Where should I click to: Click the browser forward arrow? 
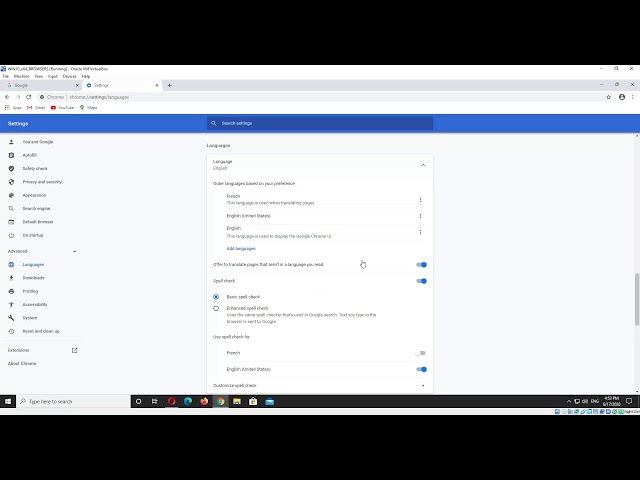[18, 97]
